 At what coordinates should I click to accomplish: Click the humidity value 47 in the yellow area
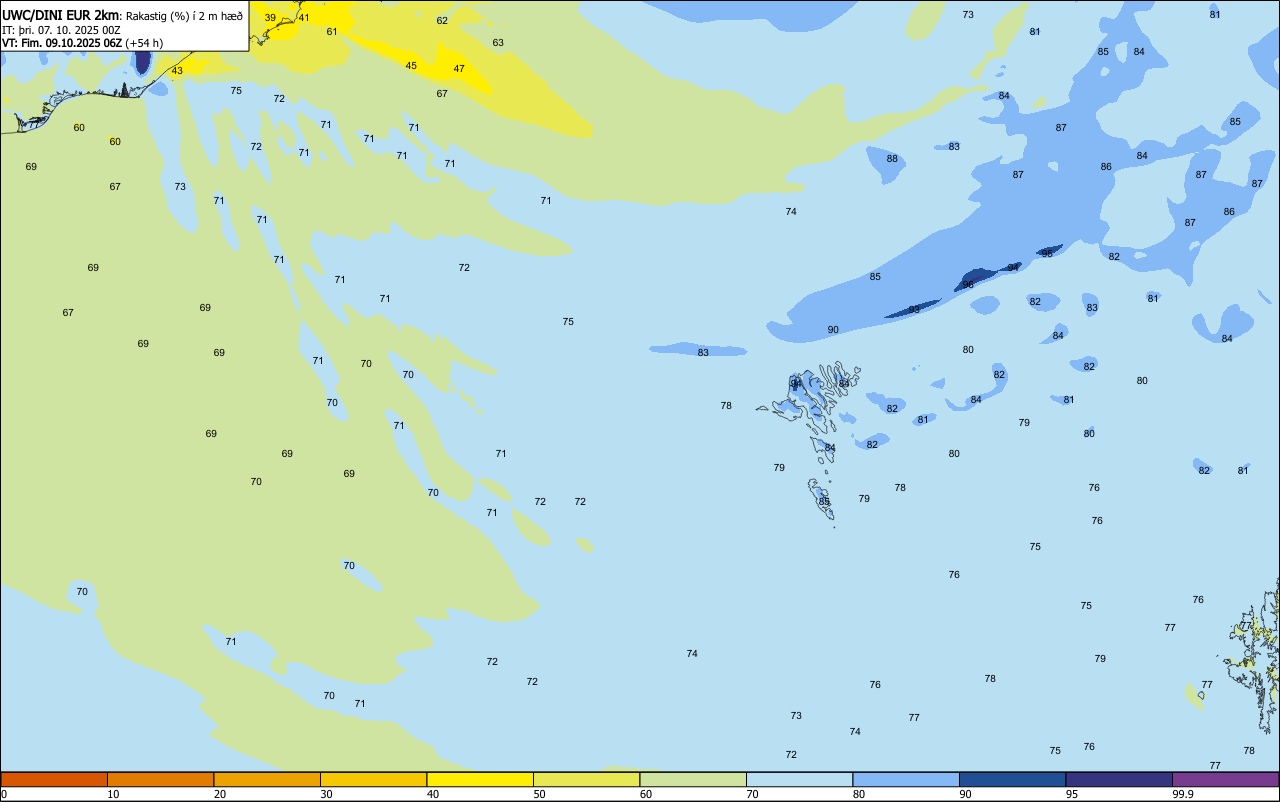459,69
